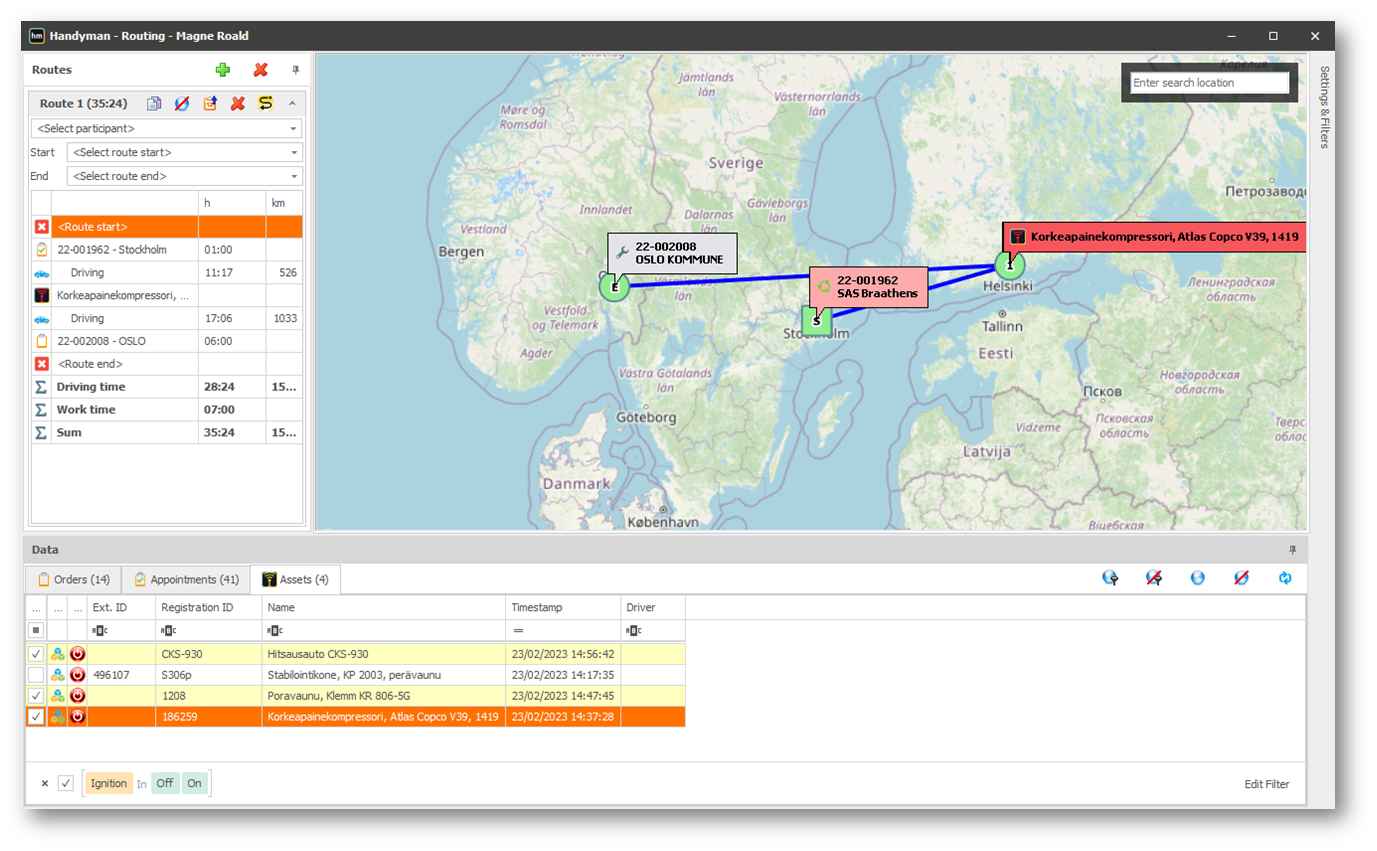Screen dimensions: 1377x851
Task: Click the crossed-out globe in Data toolbar
Action: [x=1241, y=578]
